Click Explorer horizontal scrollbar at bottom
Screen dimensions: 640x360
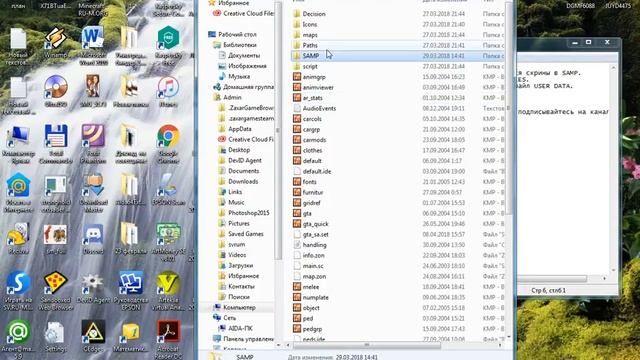point(367,345)
